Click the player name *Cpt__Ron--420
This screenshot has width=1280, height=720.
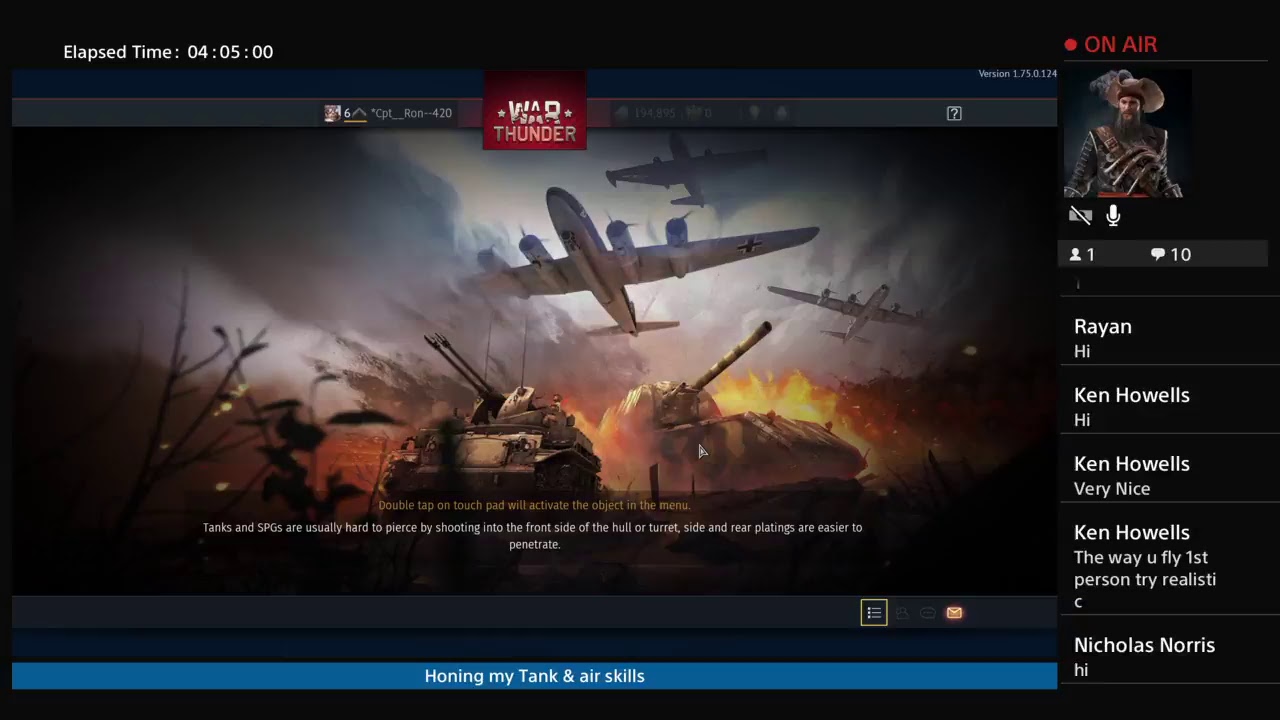pos(411,113)
